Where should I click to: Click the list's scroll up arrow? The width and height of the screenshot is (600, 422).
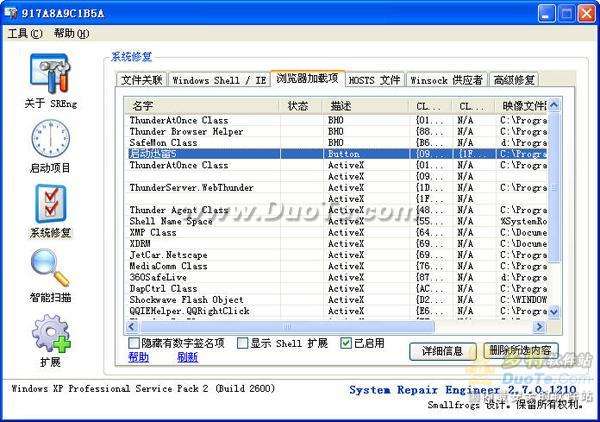[x=554, y=105]
